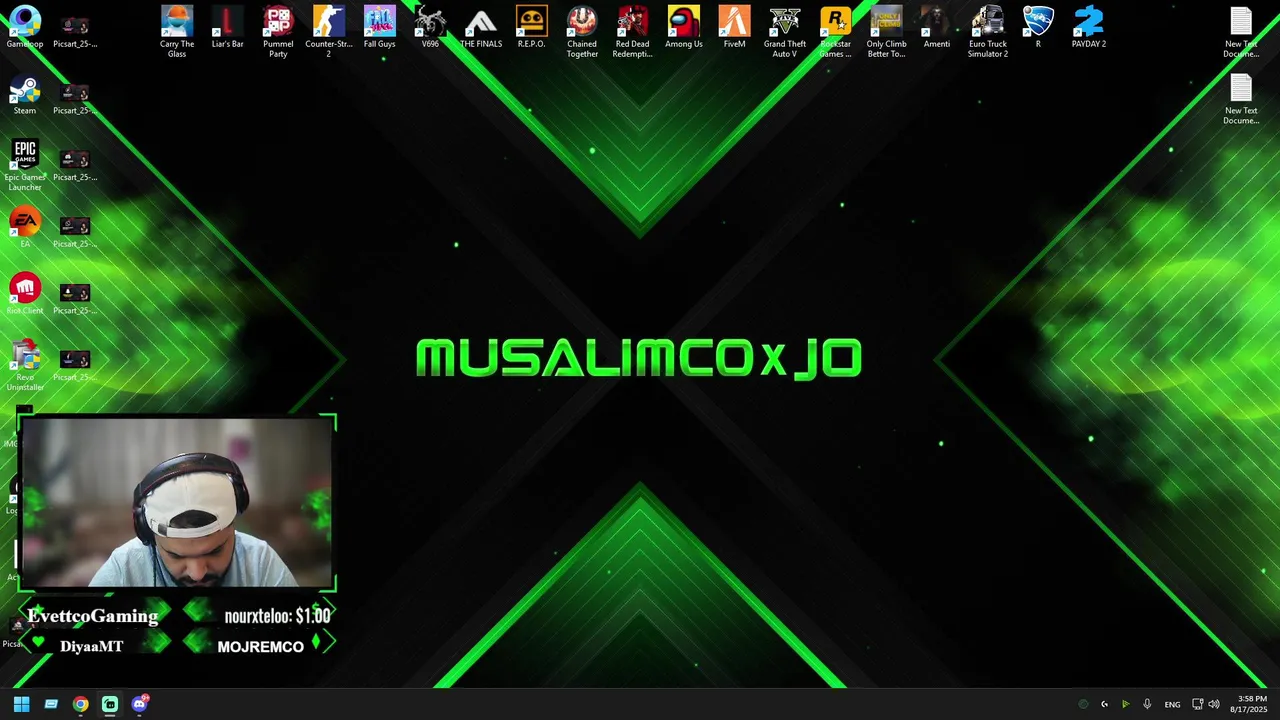Click the 'DiyaaMT' overlay label
Viewport: 1280px width, 720px height.
pyautogui.click(x=91, y=646)
